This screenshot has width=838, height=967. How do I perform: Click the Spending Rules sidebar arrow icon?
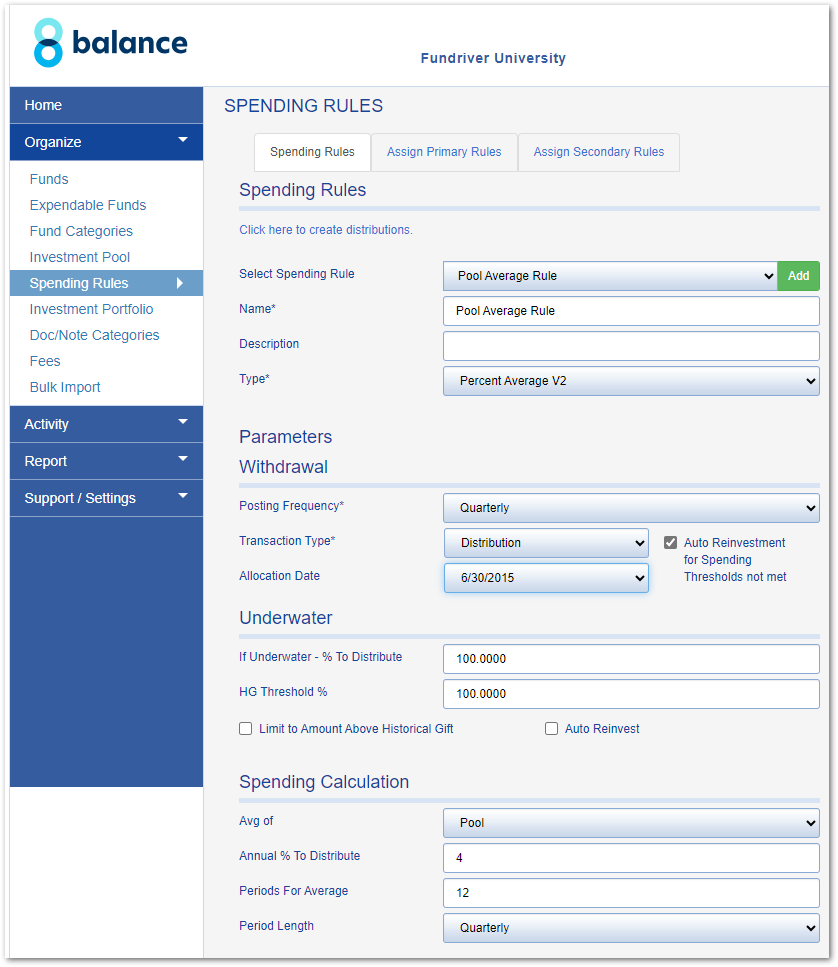[180, 283]
